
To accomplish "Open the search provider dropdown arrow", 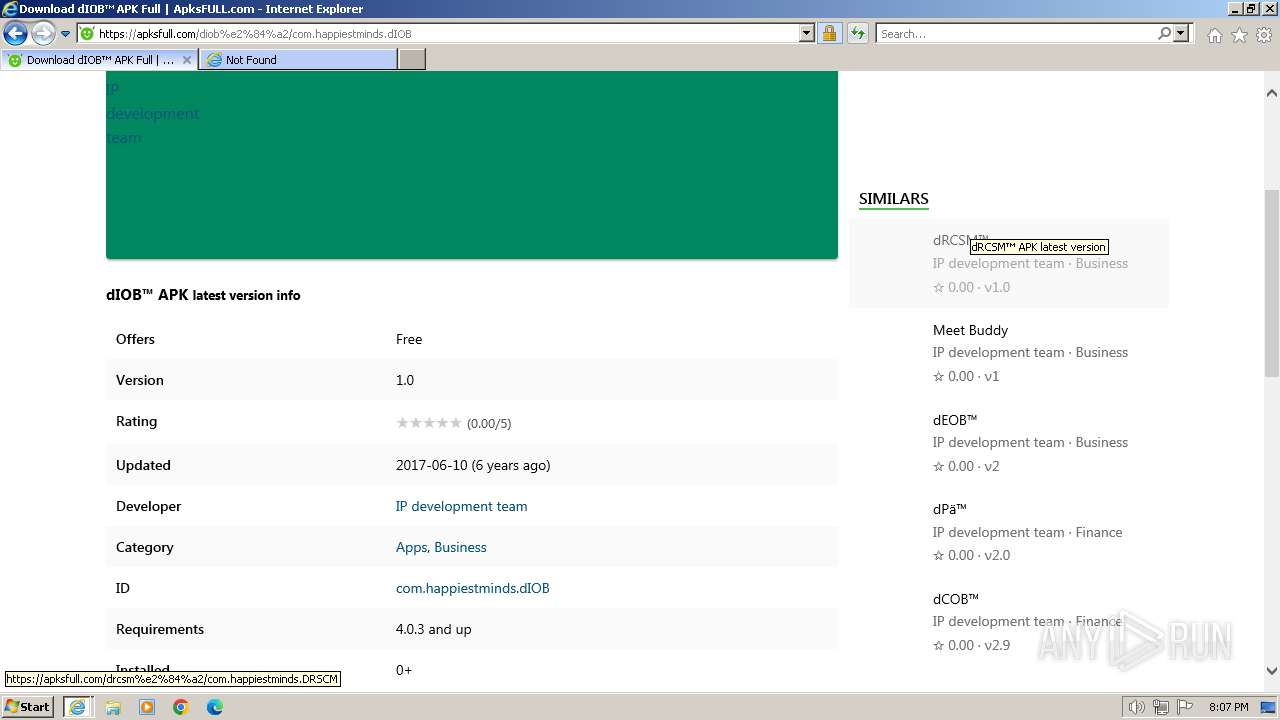I will (1181, 34).
